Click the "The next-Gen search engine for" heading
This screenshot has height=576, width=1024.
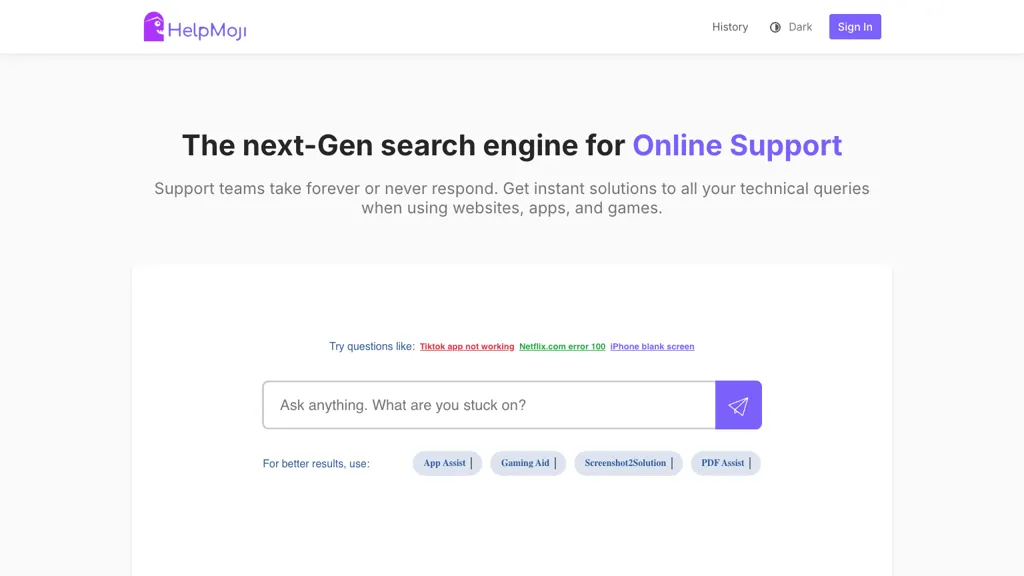403,145
